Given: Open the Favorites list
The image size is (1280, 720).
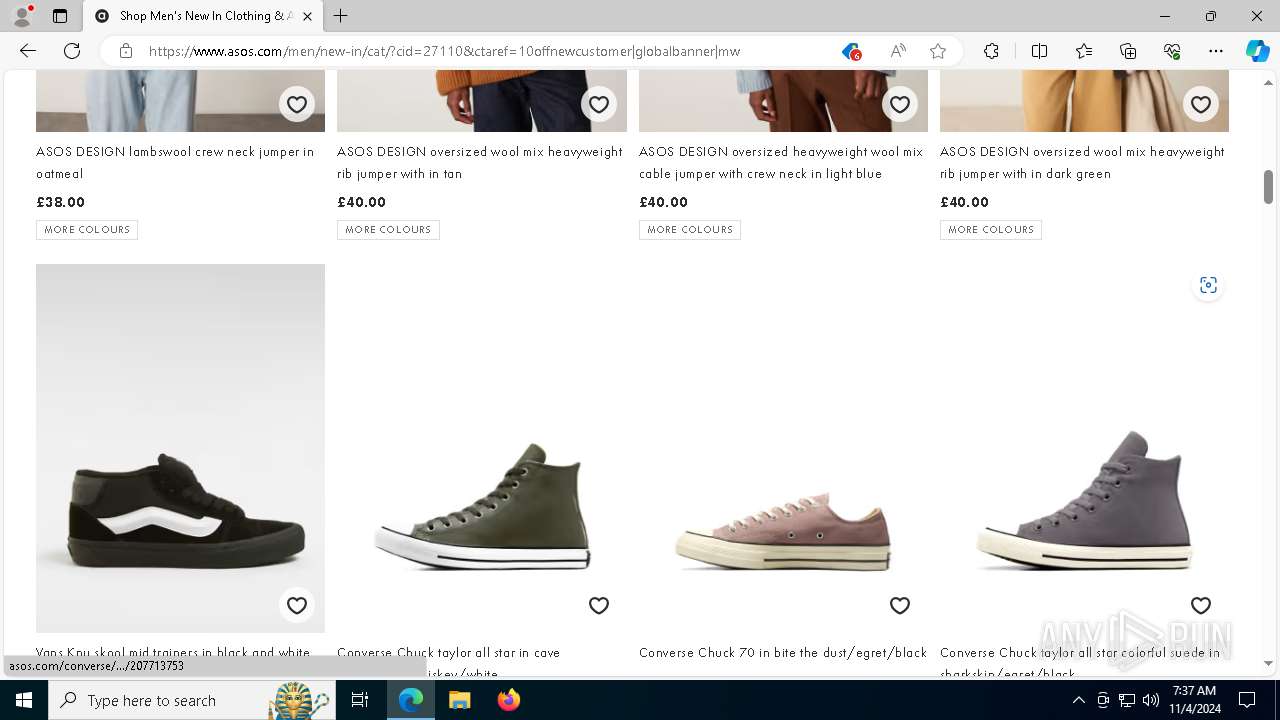Looking at the screenshot, I should (1084, 51).
